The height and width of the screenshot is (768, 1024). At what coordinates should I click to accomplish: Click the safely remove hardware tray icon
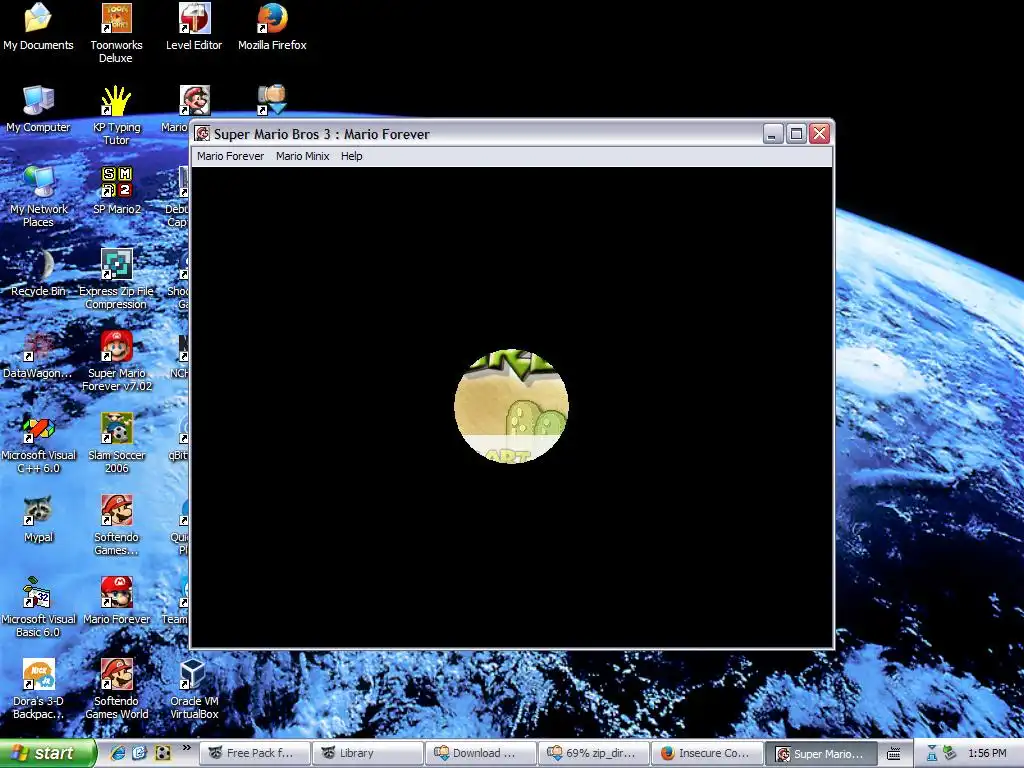click(x=950, y=754)
